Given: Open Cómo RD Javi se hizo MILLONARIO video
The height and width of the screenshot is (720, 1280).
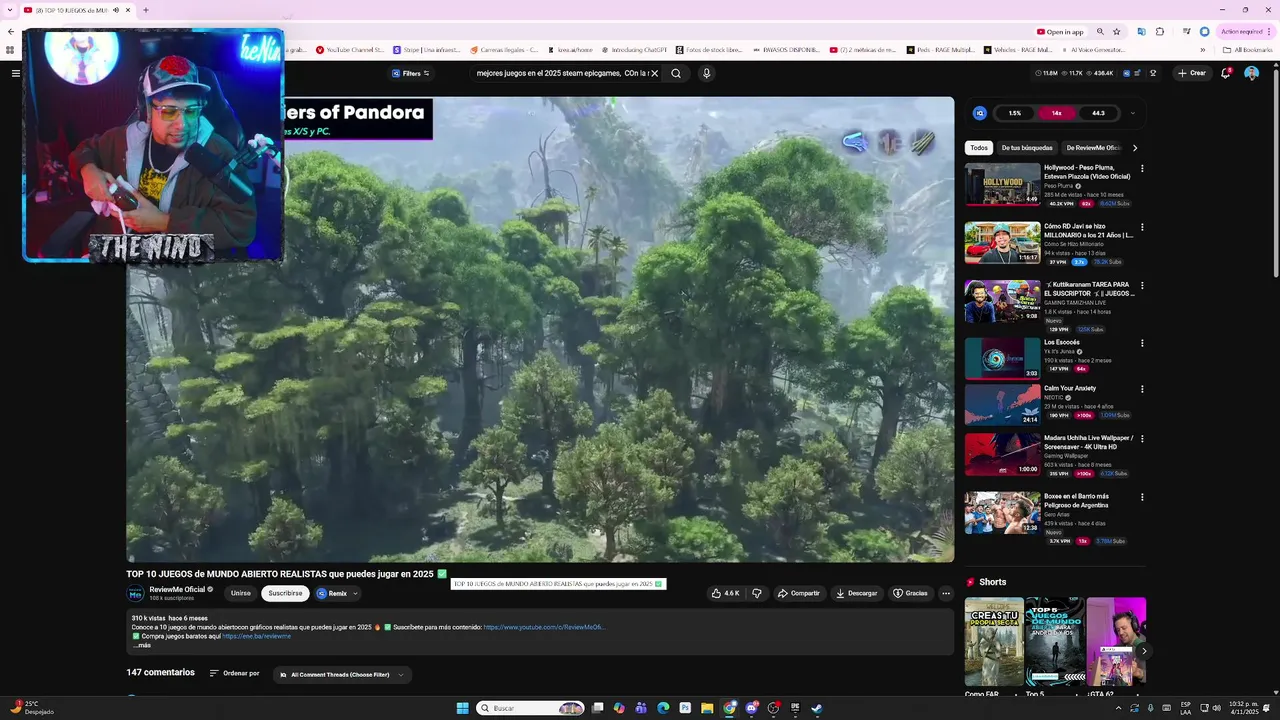Looking at the screenshot, I should (1002, 243).
